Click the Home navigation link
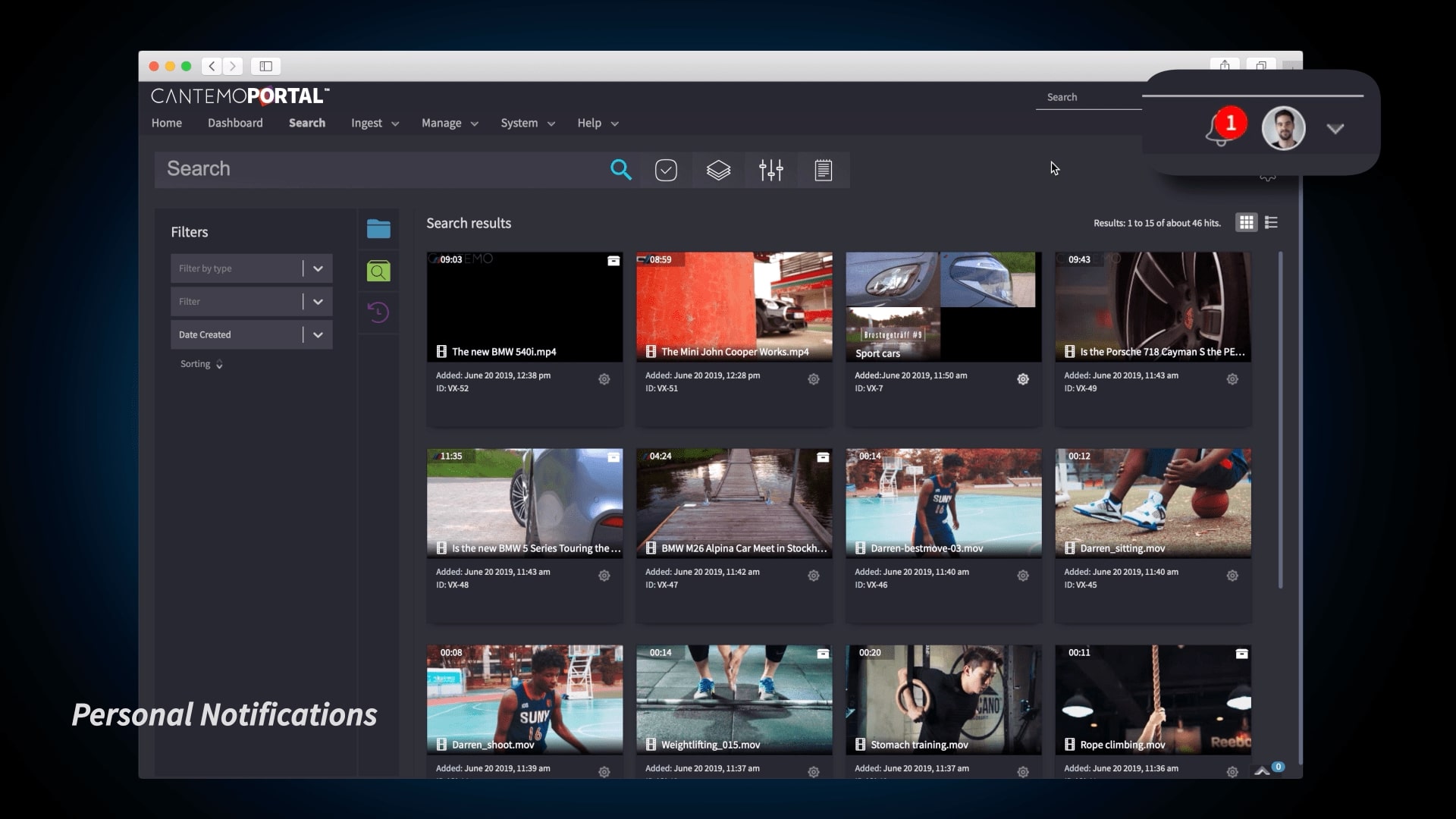Viewport: 1456px width, 819px height. pos(166,123)
